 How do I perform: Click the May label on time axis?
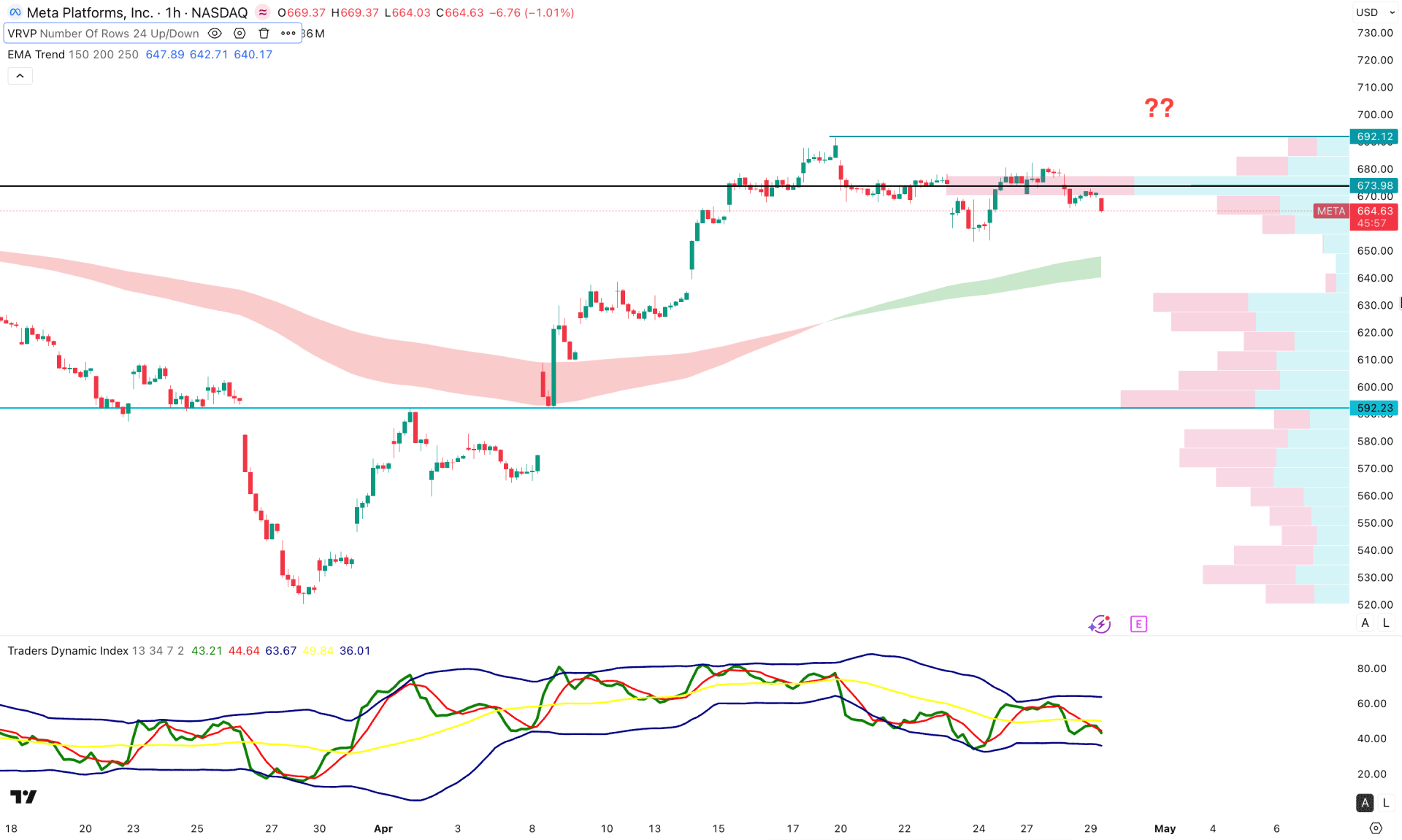[x=1165, y=828]
